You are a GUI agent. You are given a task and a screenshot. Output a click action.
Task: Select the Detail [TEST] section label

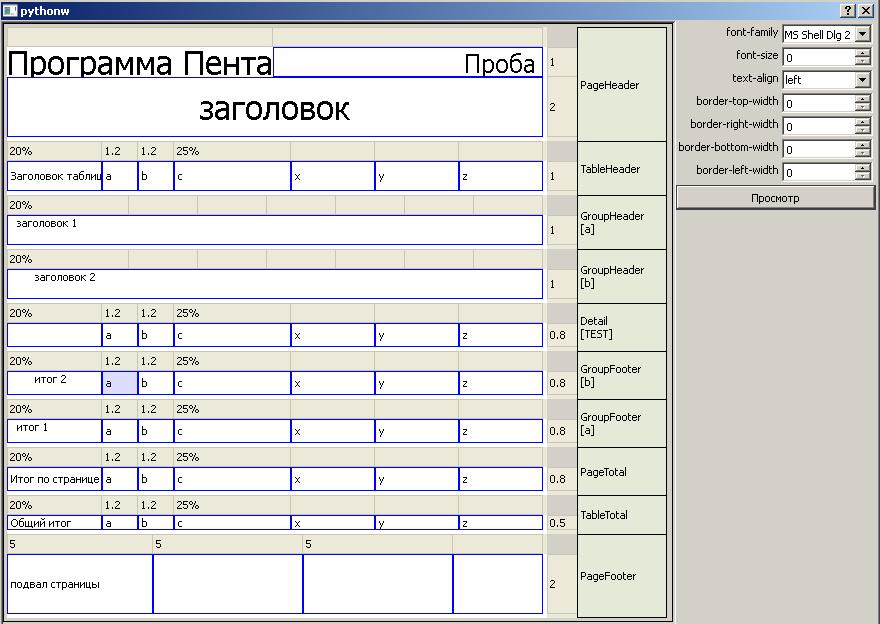click(621, 328)
